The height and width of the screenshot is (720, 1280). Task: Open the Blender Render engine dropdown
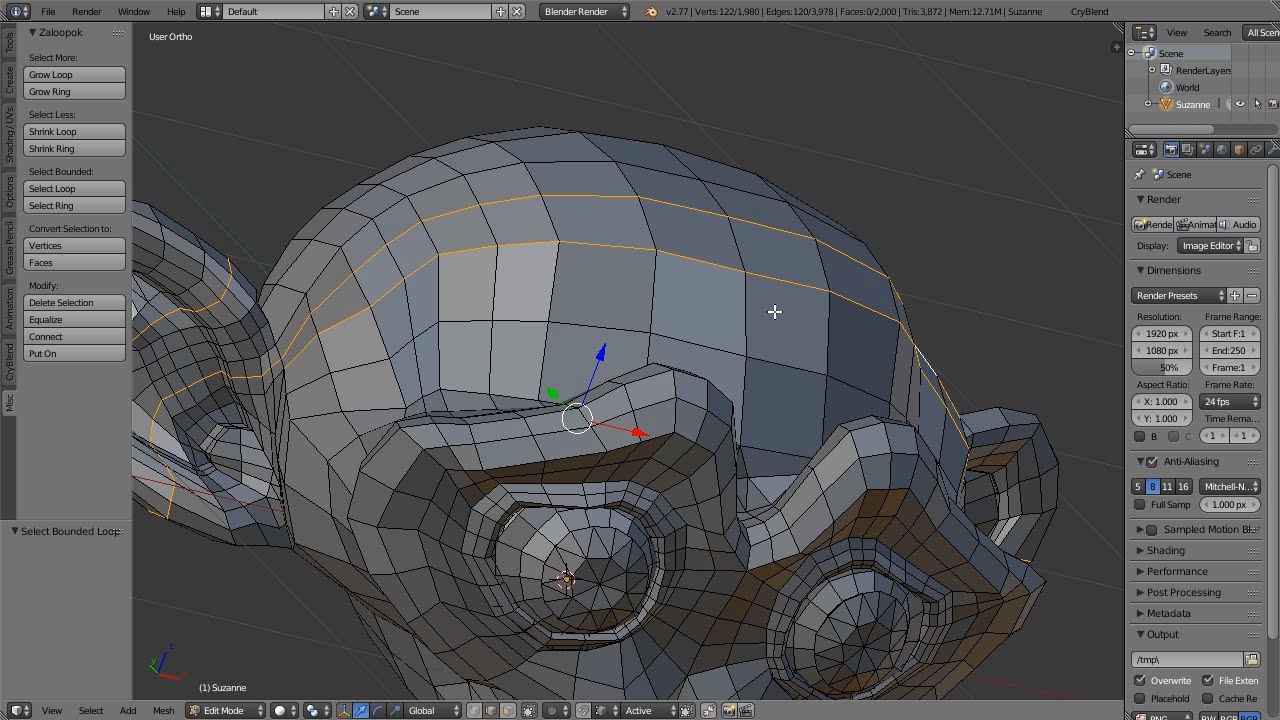pyautogui.click(x=585, y=11)
